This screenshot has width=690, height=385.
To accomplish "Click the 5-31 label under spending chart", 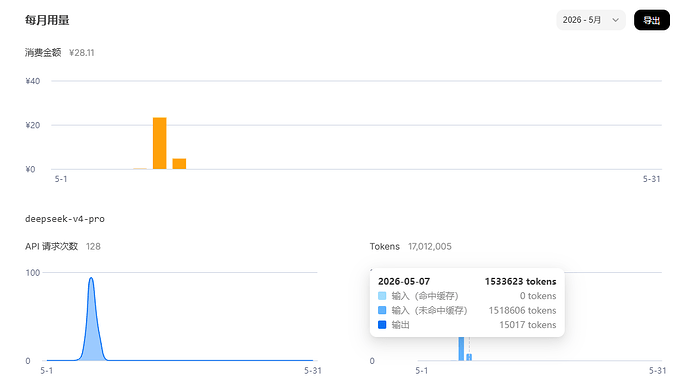I will point(651,179).
